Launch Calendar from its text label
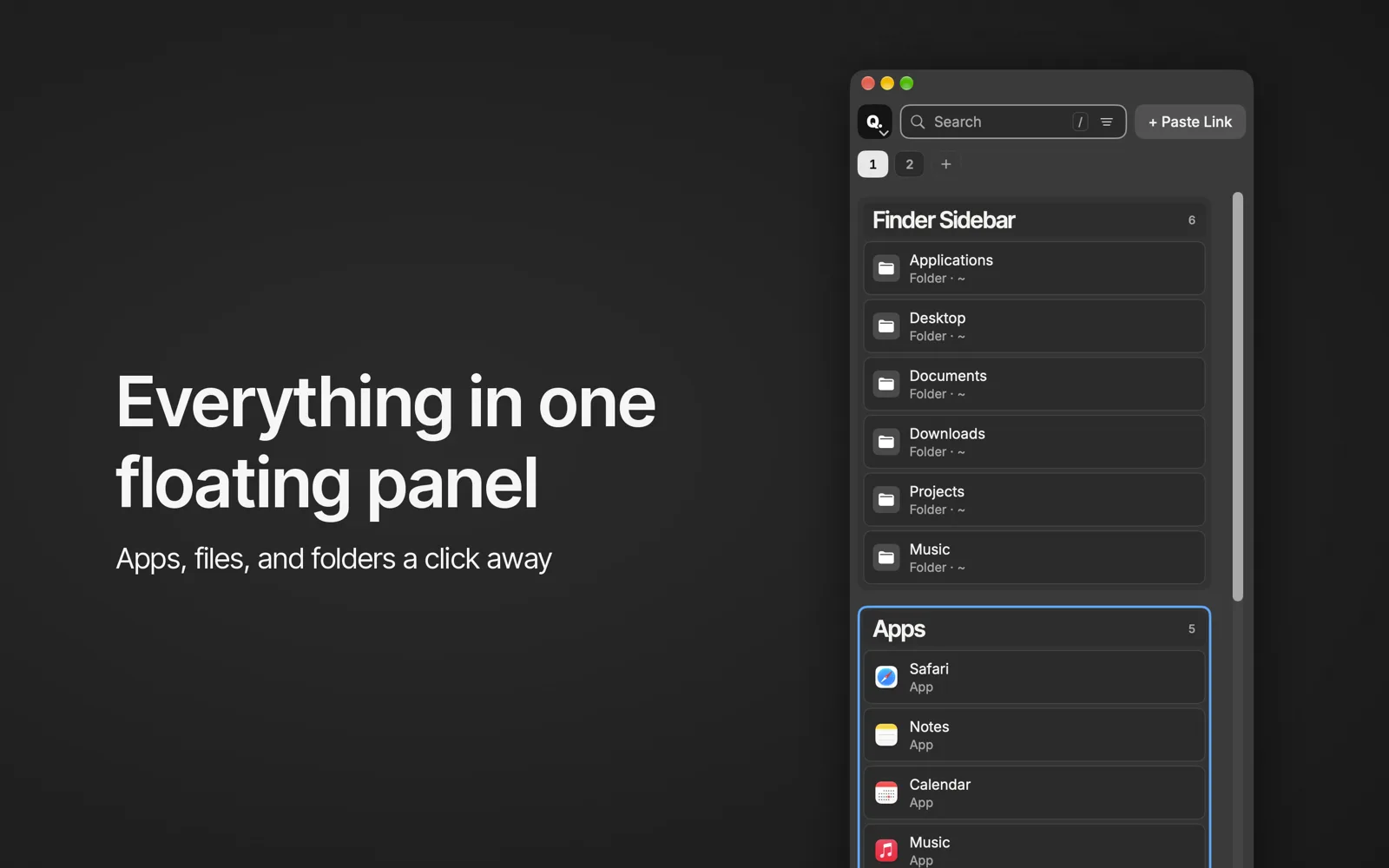Screen dimensions: 1389x868 (939, 785)
